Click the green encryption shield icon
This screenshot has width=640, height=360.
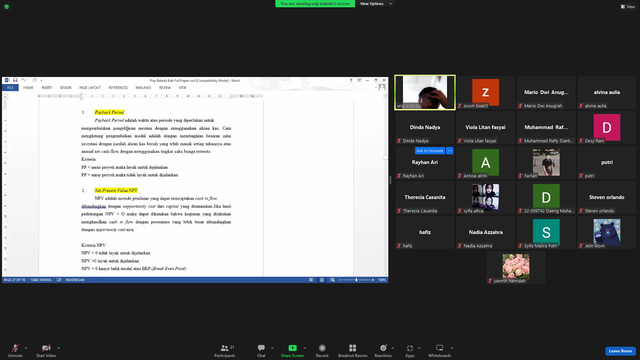pos(7,7)
